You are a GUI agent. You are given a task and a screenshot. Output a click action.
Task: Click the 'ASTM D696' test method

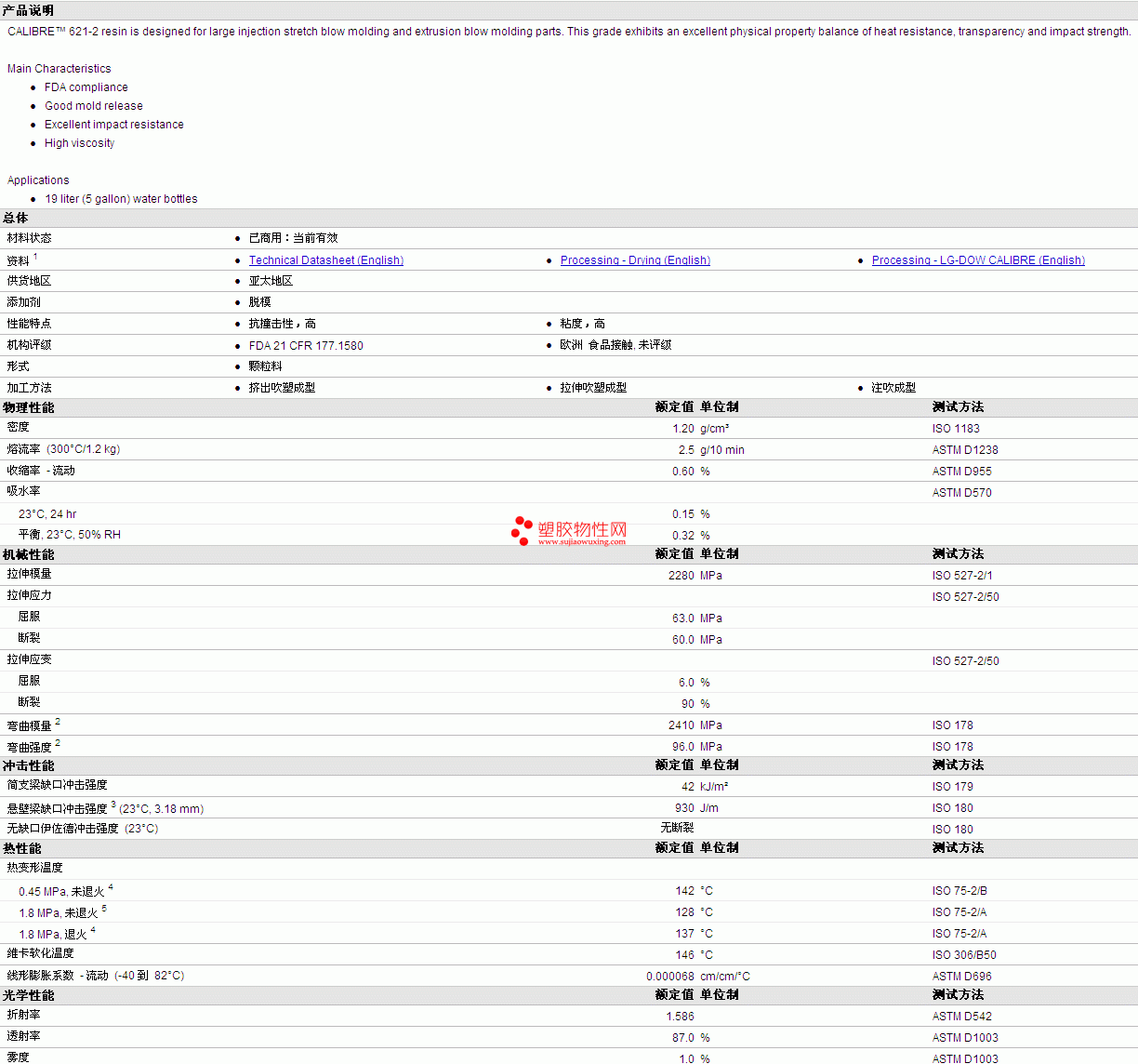pyautogui.click(x=962, y=977)
